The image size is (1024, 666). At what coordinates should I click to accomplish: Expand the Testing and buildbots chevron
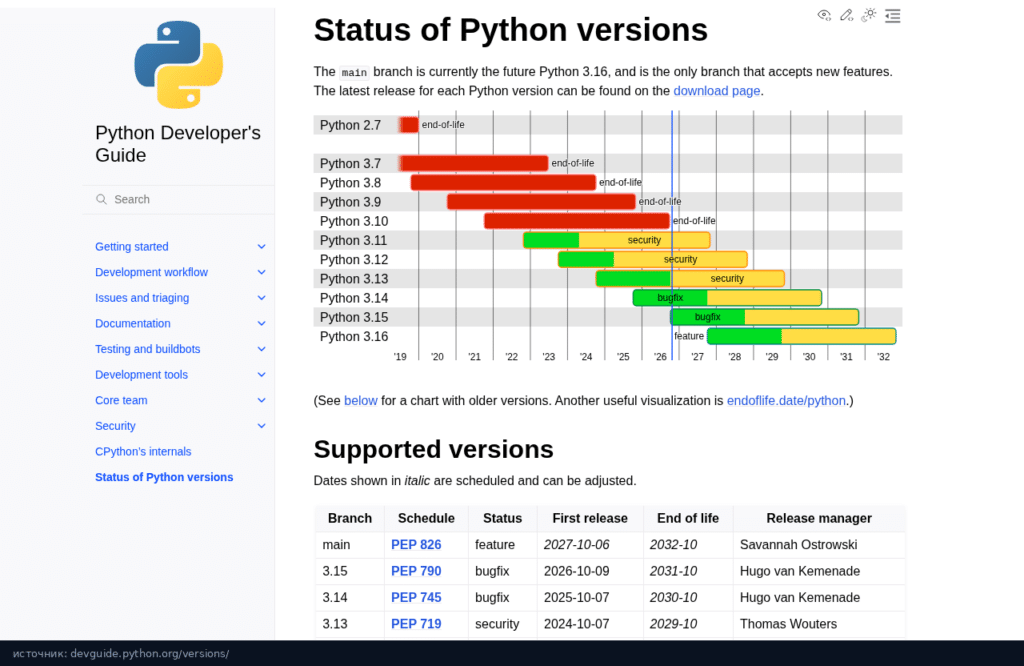tap(261, 349)
